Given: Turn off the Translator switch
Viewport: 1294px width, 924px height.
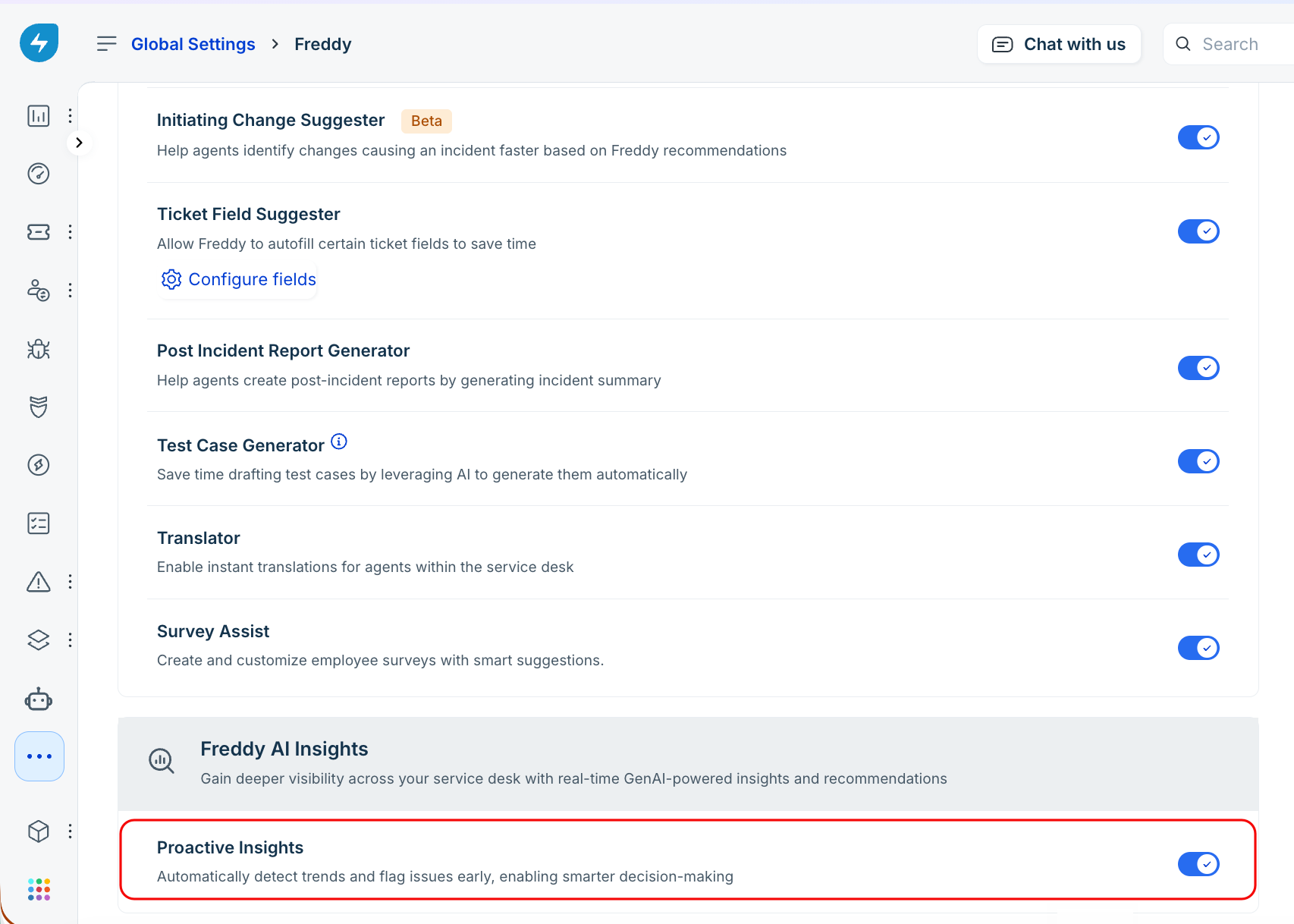Looking at the screenshot, I should coord(1198,555).
